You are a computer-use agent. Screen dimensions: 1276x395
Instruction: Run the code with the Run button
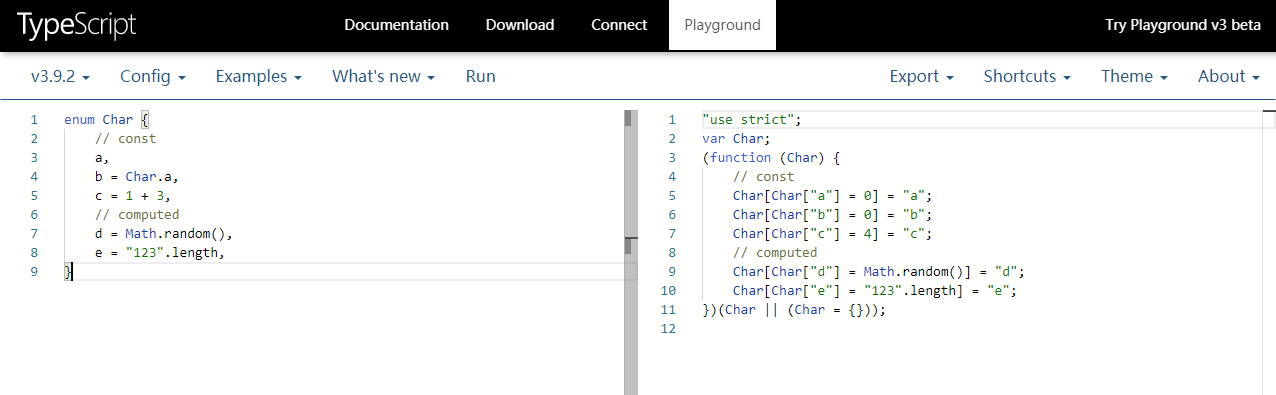click(x=481, y=76)
